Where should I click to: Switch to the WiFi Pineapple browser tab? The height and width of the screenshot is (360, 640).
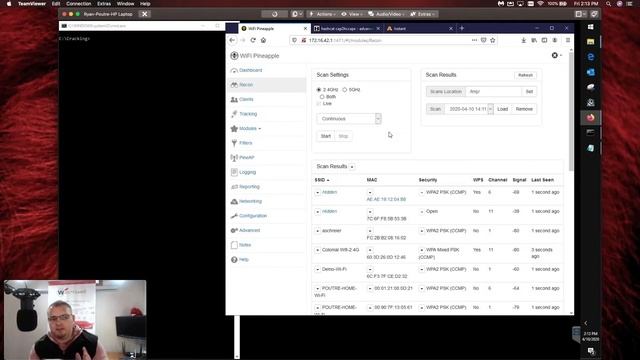point(273,29)
